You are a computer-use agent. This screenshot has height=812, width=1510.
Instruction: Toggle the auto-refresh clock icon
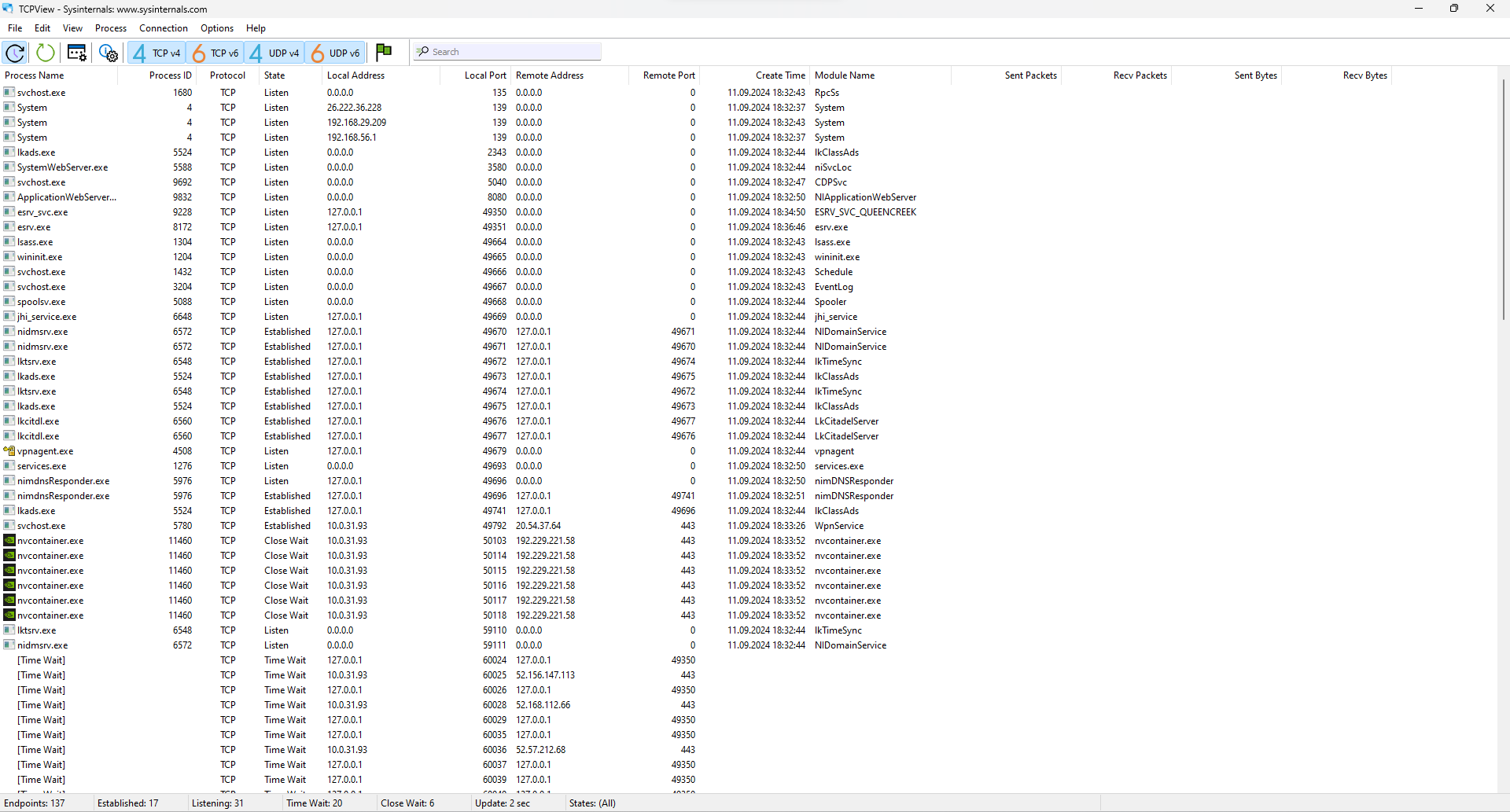tap(14, 53)
